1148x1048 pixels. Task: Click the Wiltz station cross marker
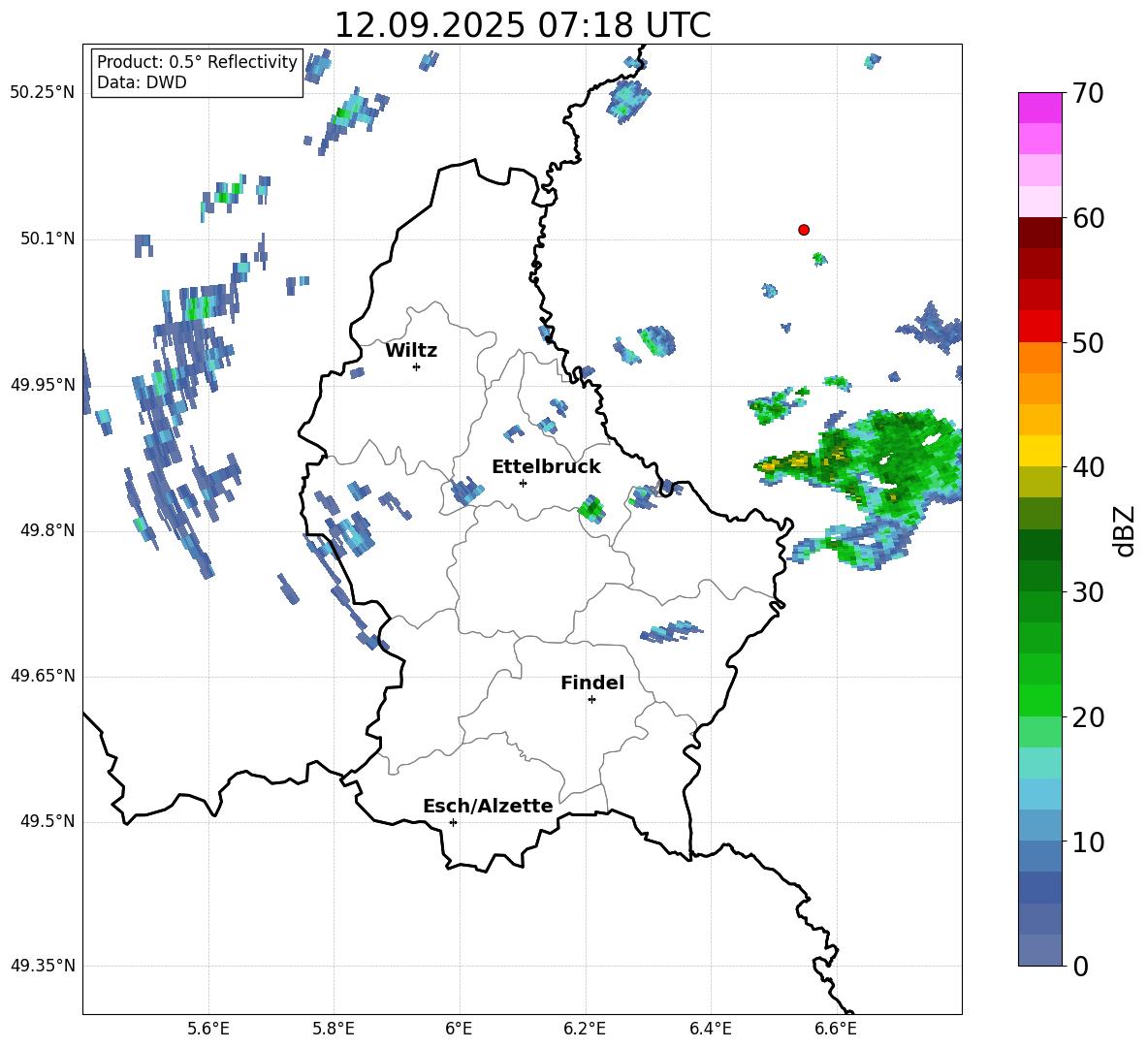point(417,366)
